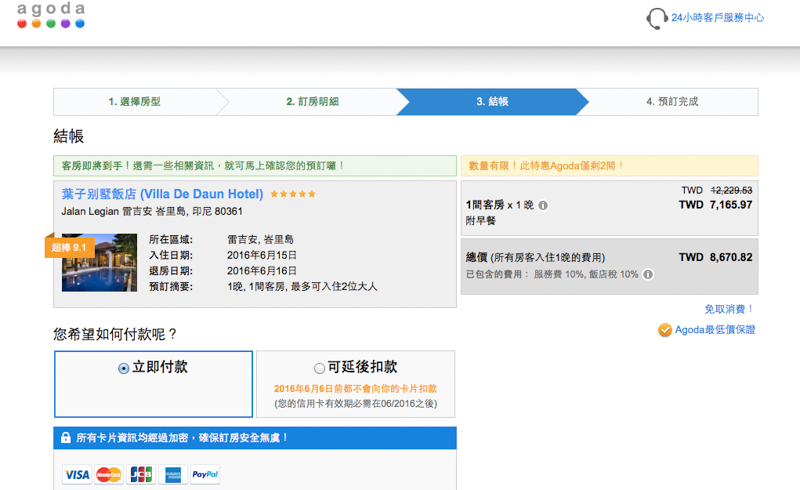Click info icon next to 1間客房 x 1 晚
Viewport: 800px width, 490px height.
(543, 205)
